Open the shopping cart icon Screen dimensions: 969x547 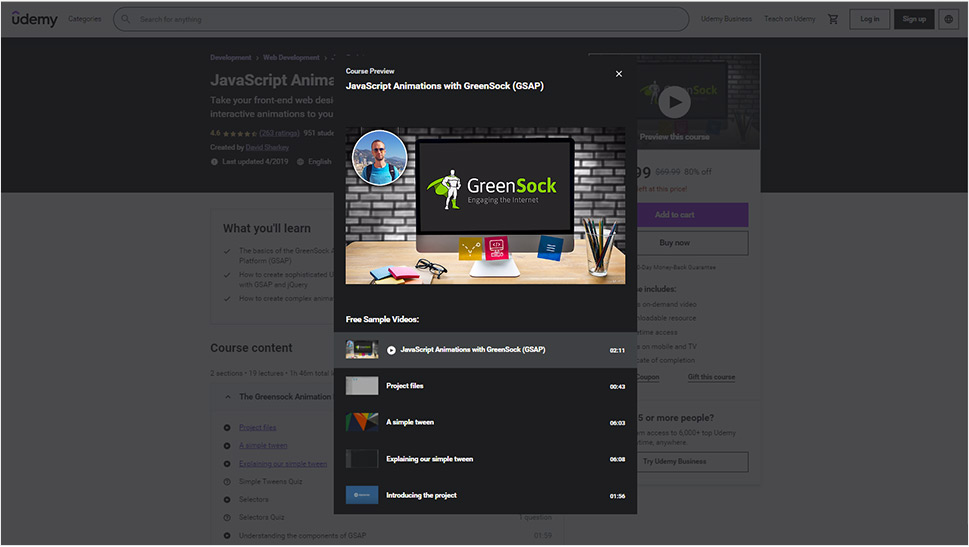pyautogui.click(x=833, y=19)
